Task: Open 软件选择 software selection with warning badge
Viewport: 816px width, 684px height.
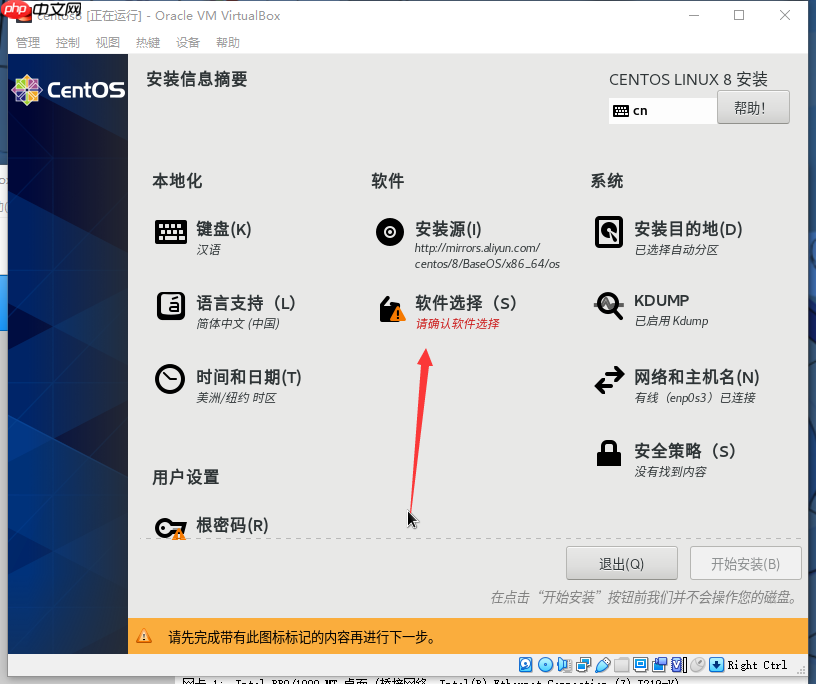Action: pos(390,308)
